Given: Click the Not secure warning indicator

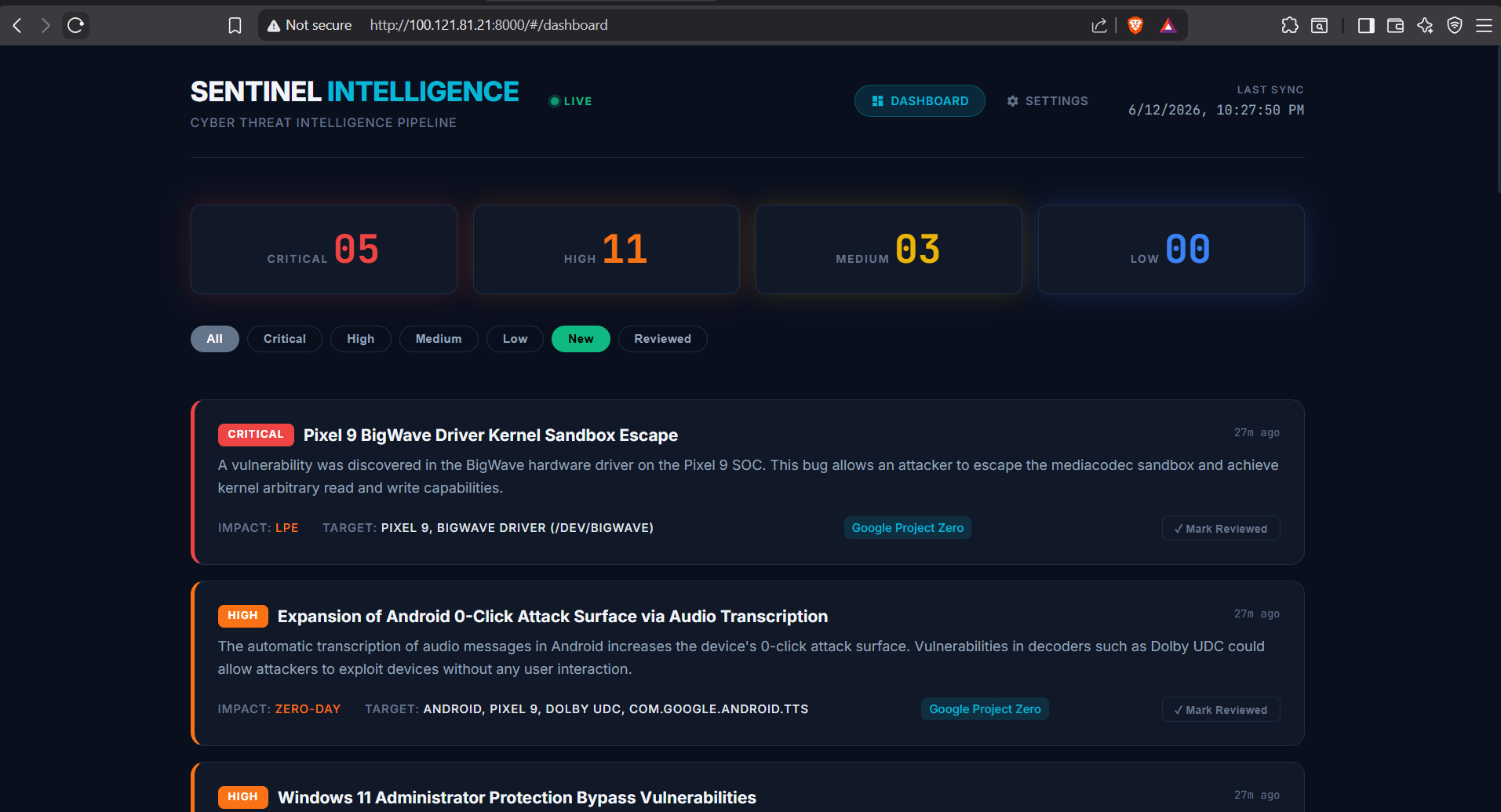Looking at the screenshot, I should [x=309, y=25].
